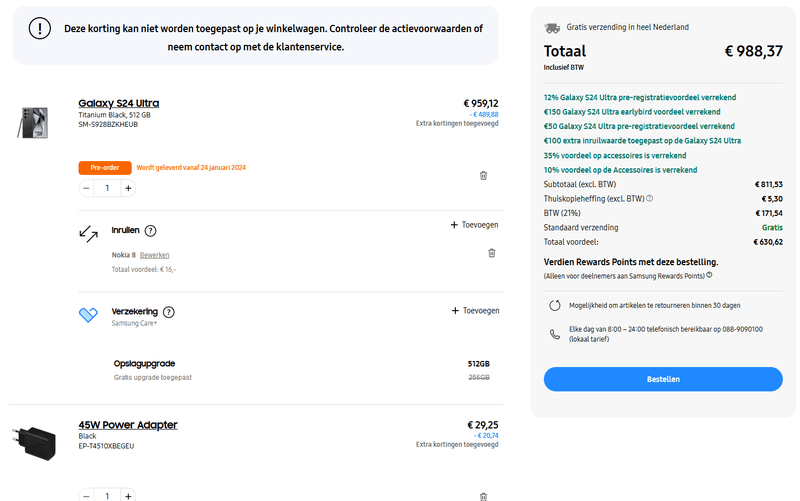The width and height of the screenshot is (800, 501).
Task: Open the Inruilen help tooltip icon
Action: pos(151,230)
